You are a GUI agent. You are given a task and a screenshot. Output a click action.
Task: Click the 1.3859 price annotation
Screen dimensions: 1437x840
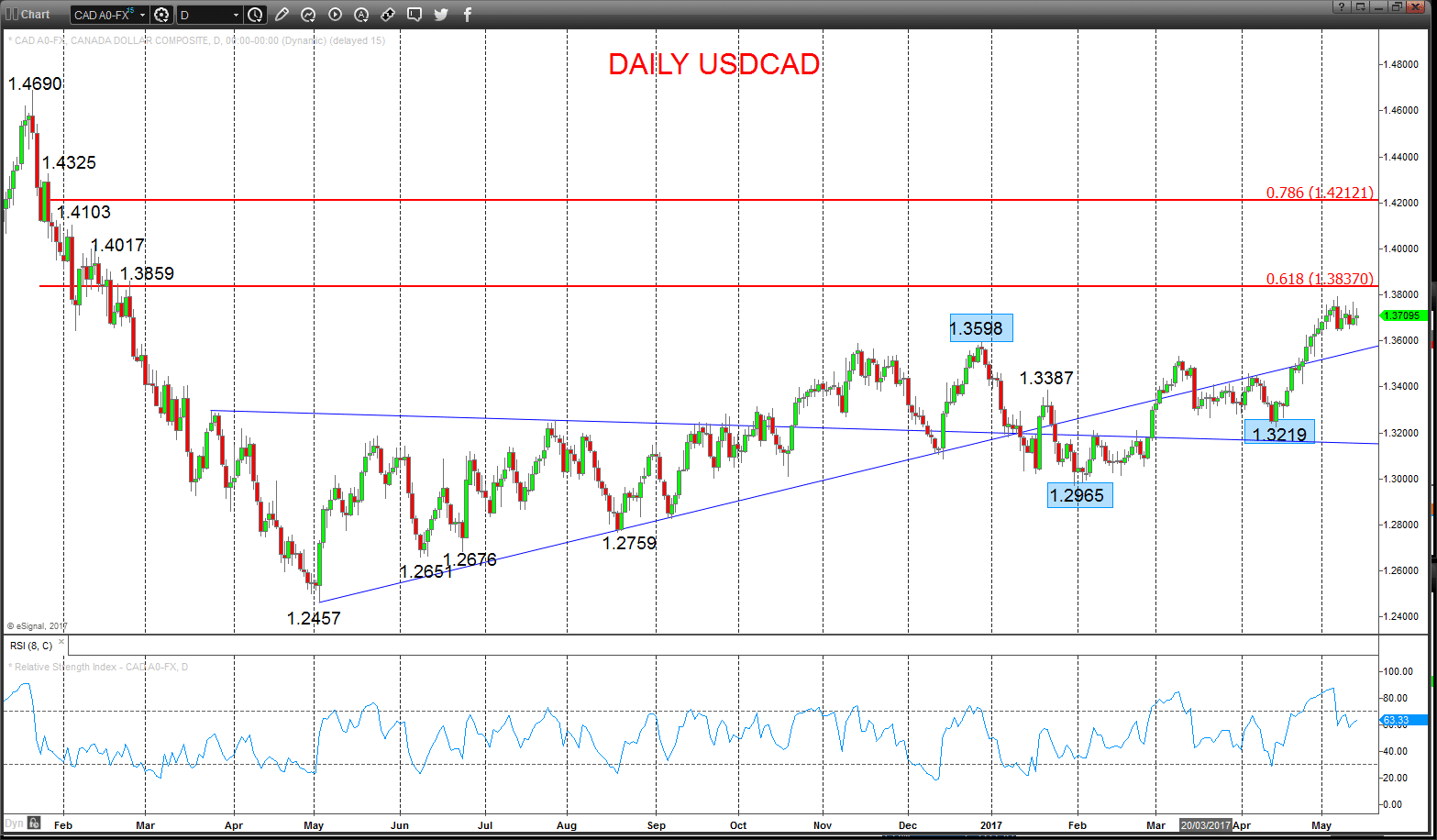point(147,274)
